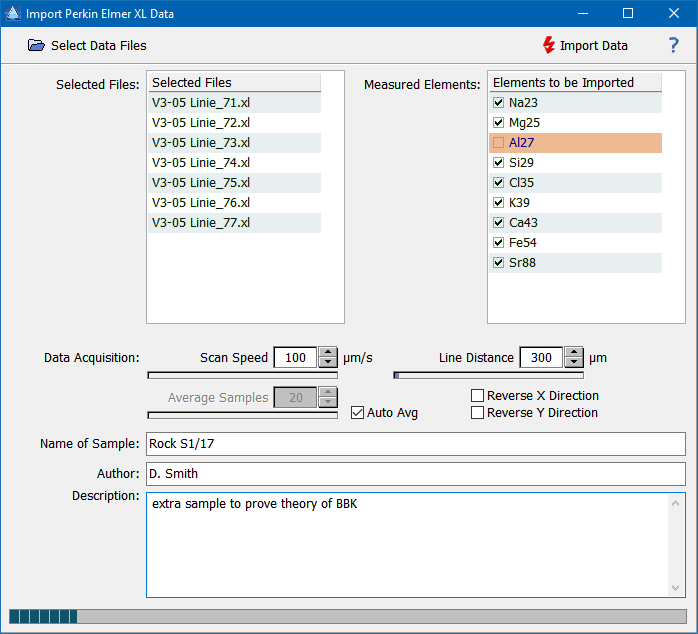
Task: Click the red lightning Import Data icon
Action: [548, 45]
